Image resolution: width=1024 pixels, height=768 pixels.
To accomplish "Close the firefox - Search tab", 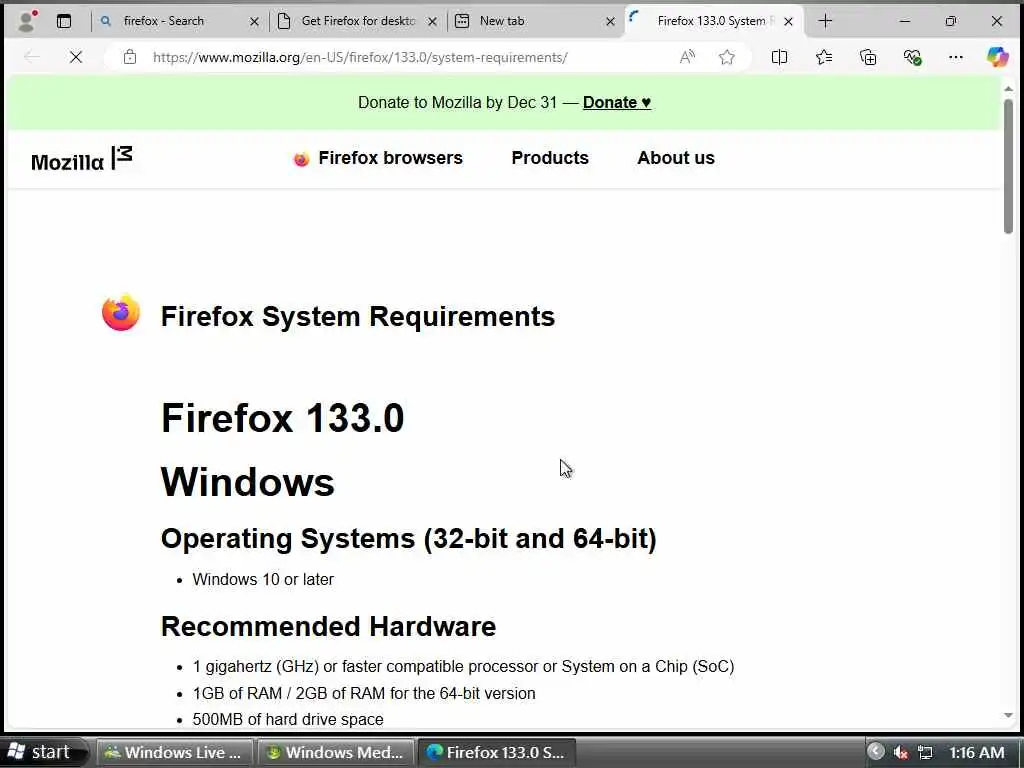I will [x=255, y=22].
